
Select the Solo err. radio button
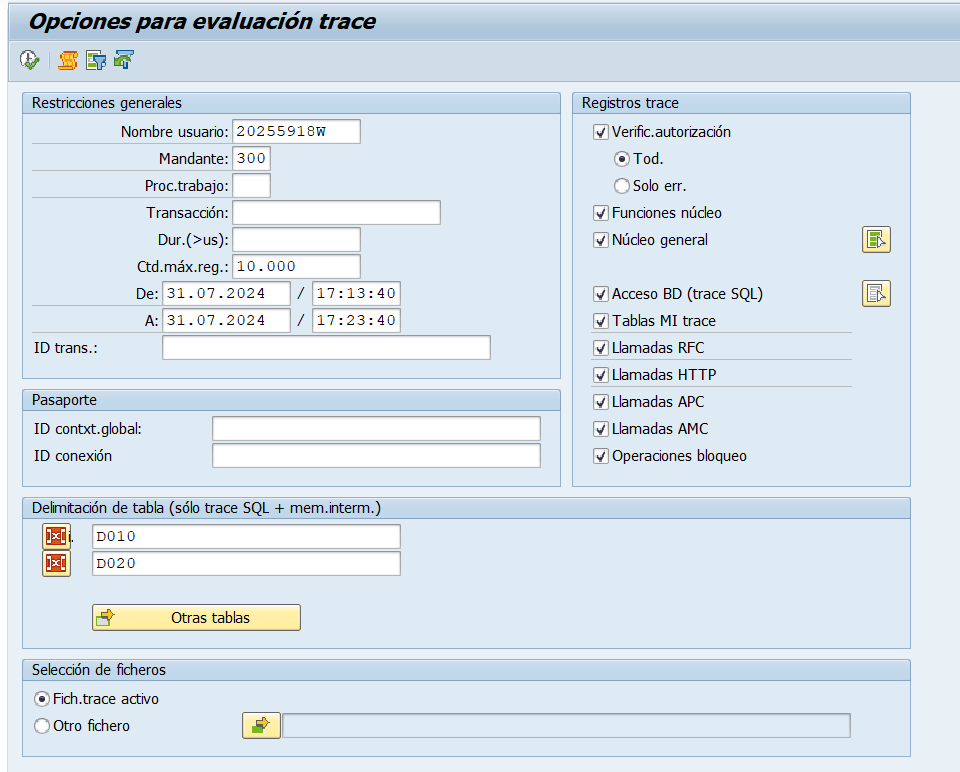point(622,186)
